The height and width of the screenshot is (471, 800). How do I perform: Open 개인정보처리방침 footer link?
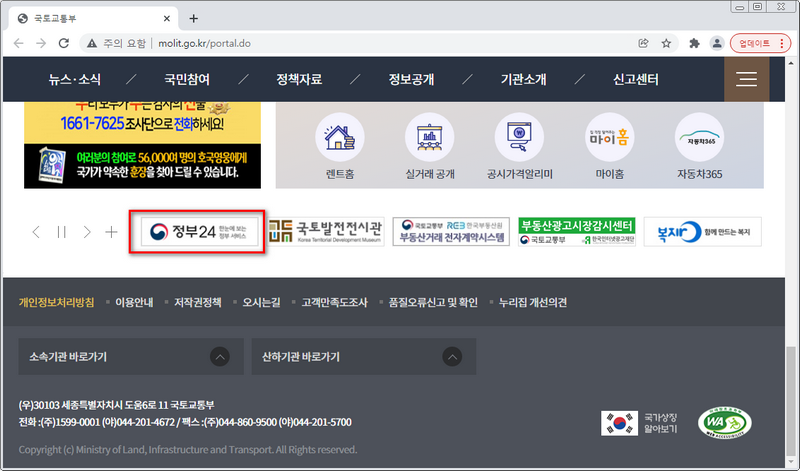point(57,302)
